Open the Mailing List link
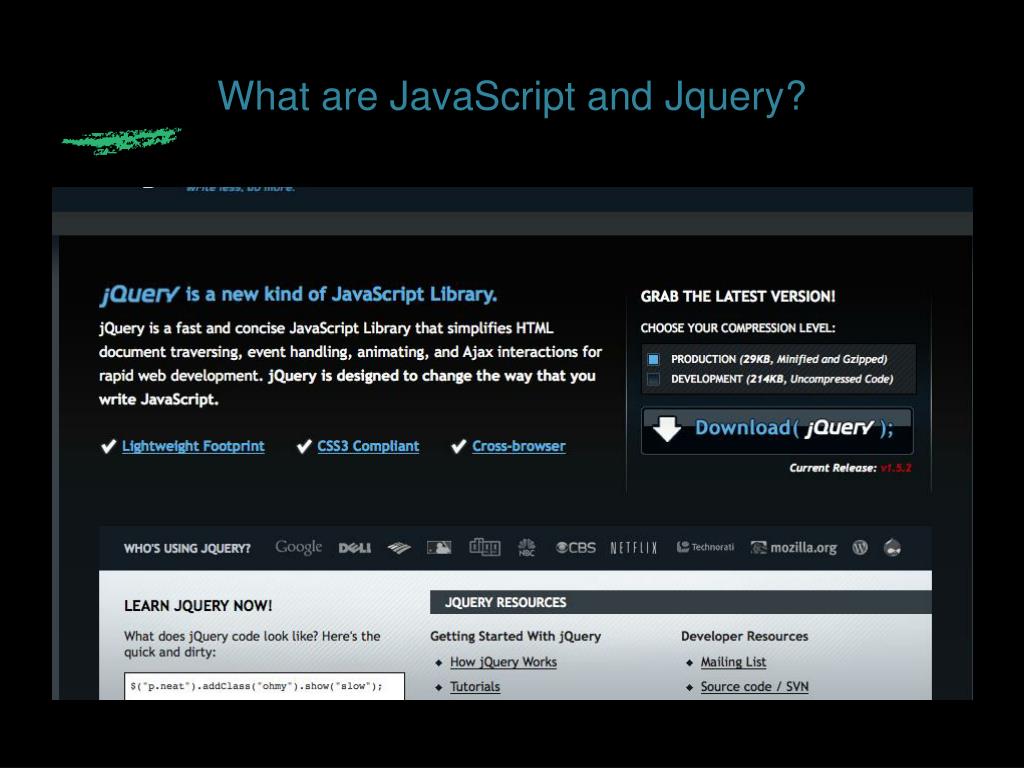This screenshot has height=768, width=1024. click(x=733, y=662)
